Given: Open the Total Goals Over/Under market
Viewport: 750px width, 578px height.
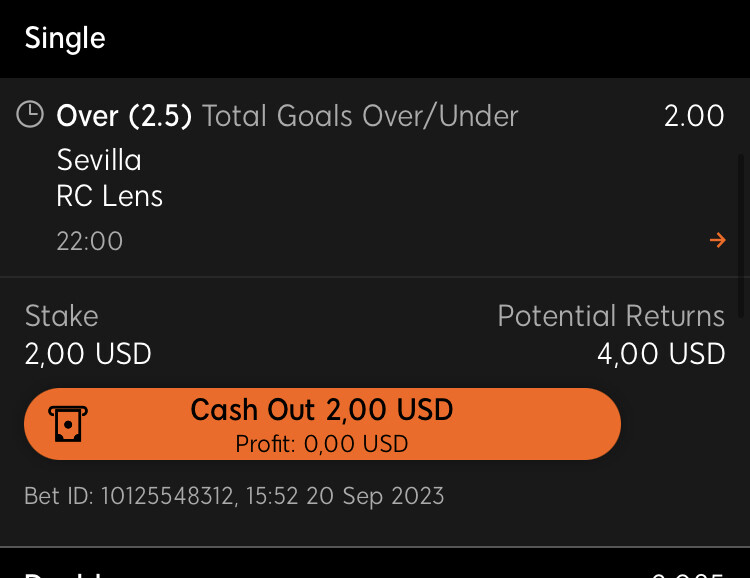Looking at the screenshot, I should coord(360,116).
